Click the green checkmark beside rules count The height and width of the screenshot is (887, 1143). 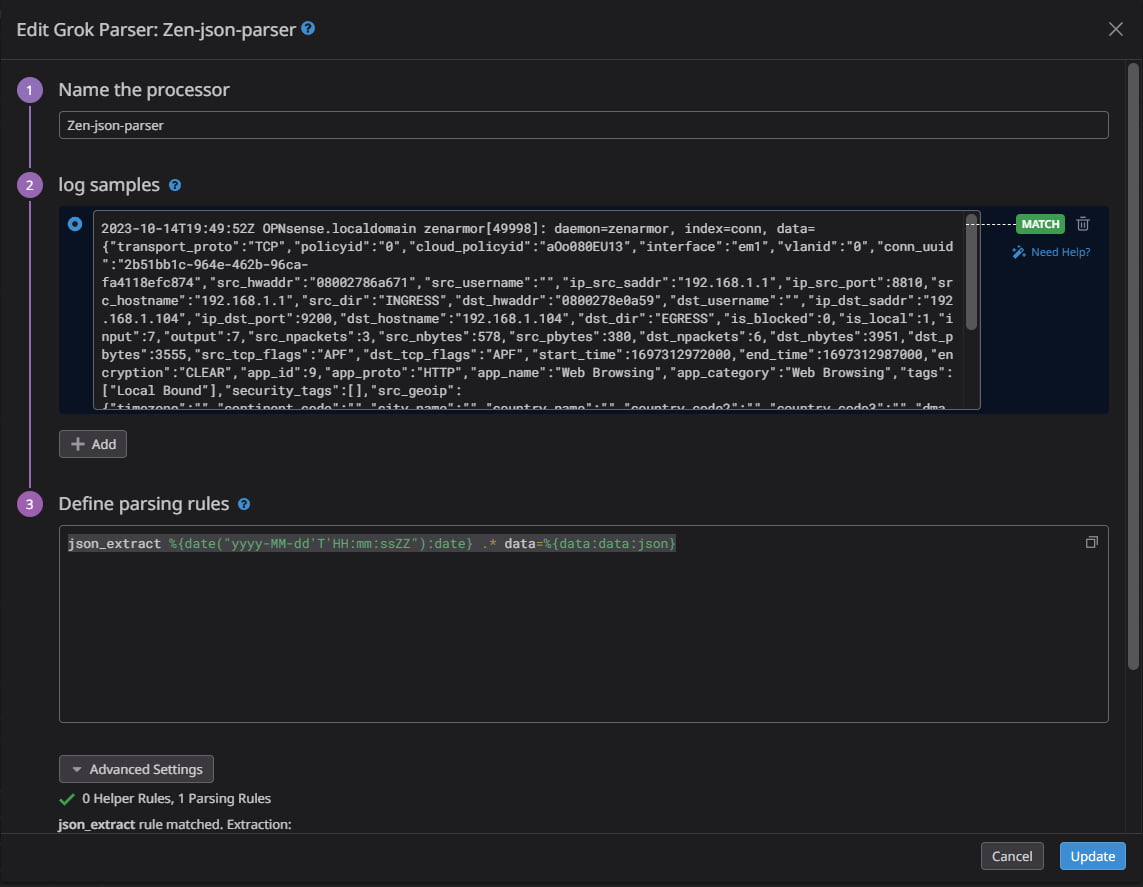point(67,800)
